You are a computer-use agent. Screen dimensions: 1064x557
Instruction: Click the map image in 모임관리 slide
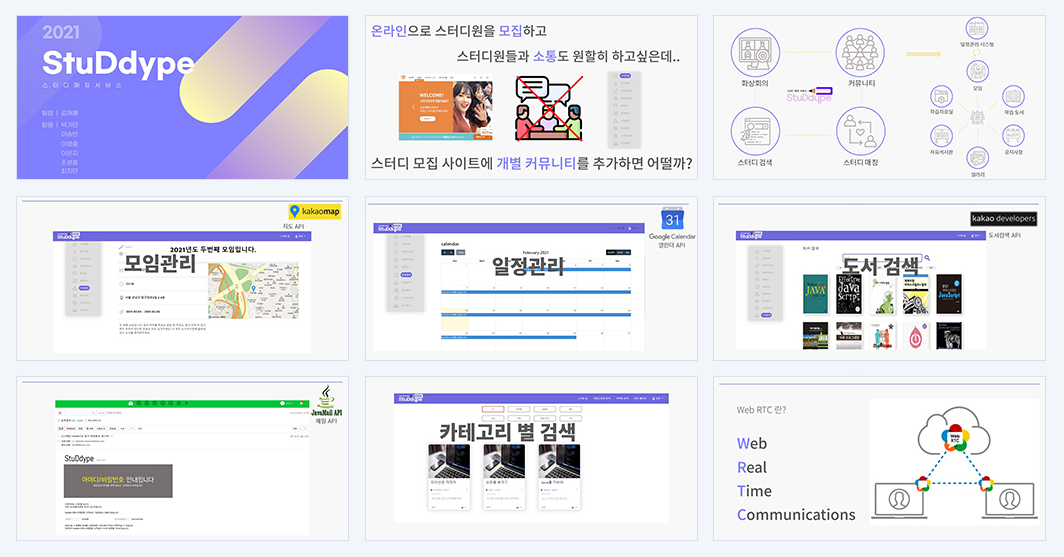(253, 290)
